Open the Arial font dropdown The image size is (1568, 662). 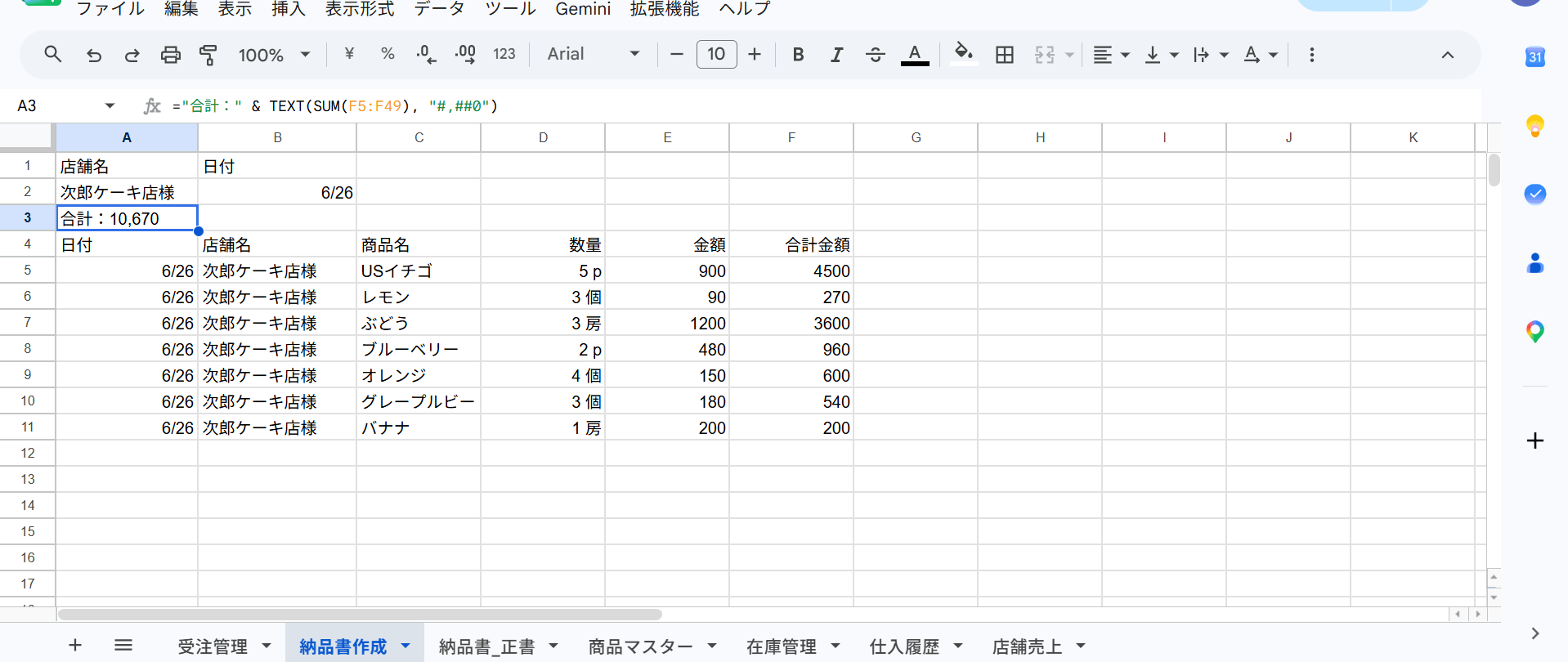[x=593, y=54]
